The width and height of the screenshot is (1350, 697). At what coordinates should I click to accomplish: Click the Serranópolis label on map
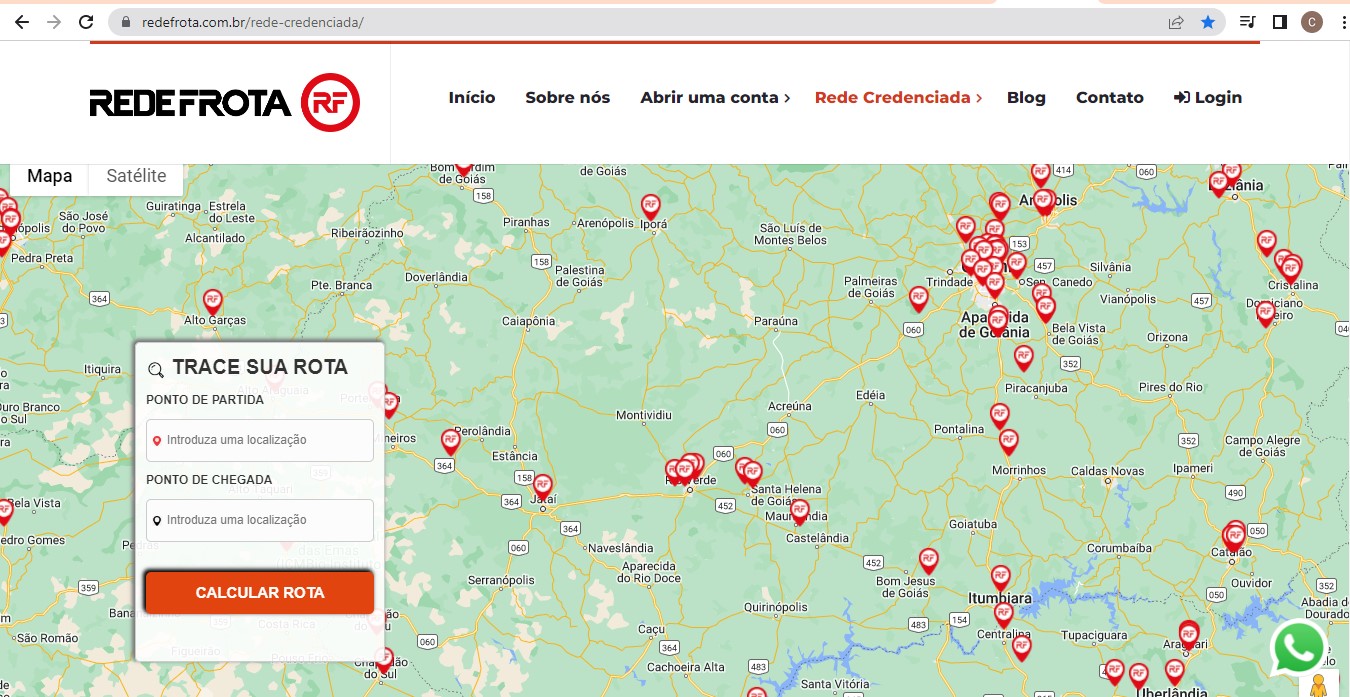(x=503, y=580)
